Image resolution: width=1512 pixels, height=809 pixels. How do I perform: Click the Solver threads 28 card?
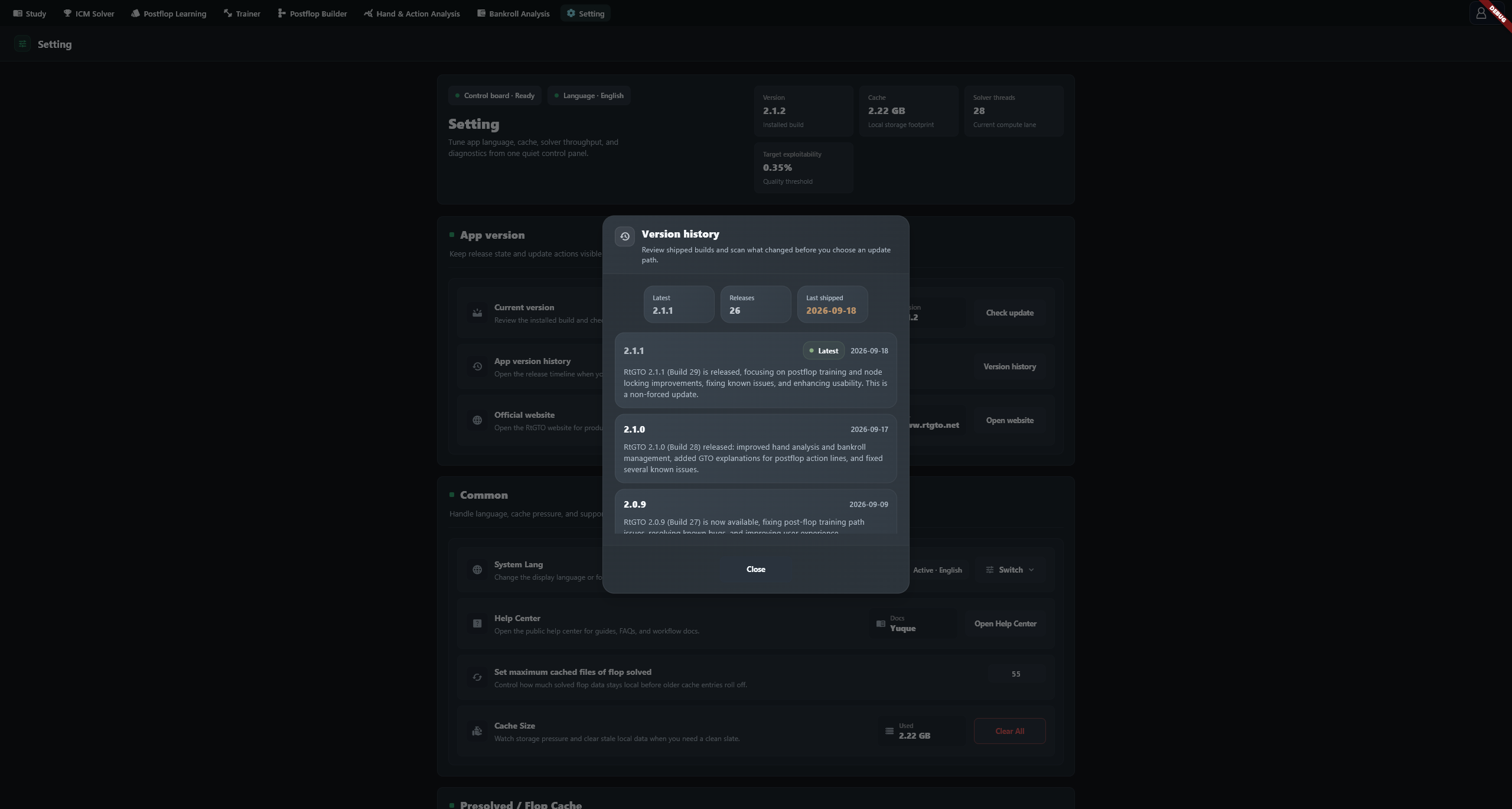pos(1014,111)
